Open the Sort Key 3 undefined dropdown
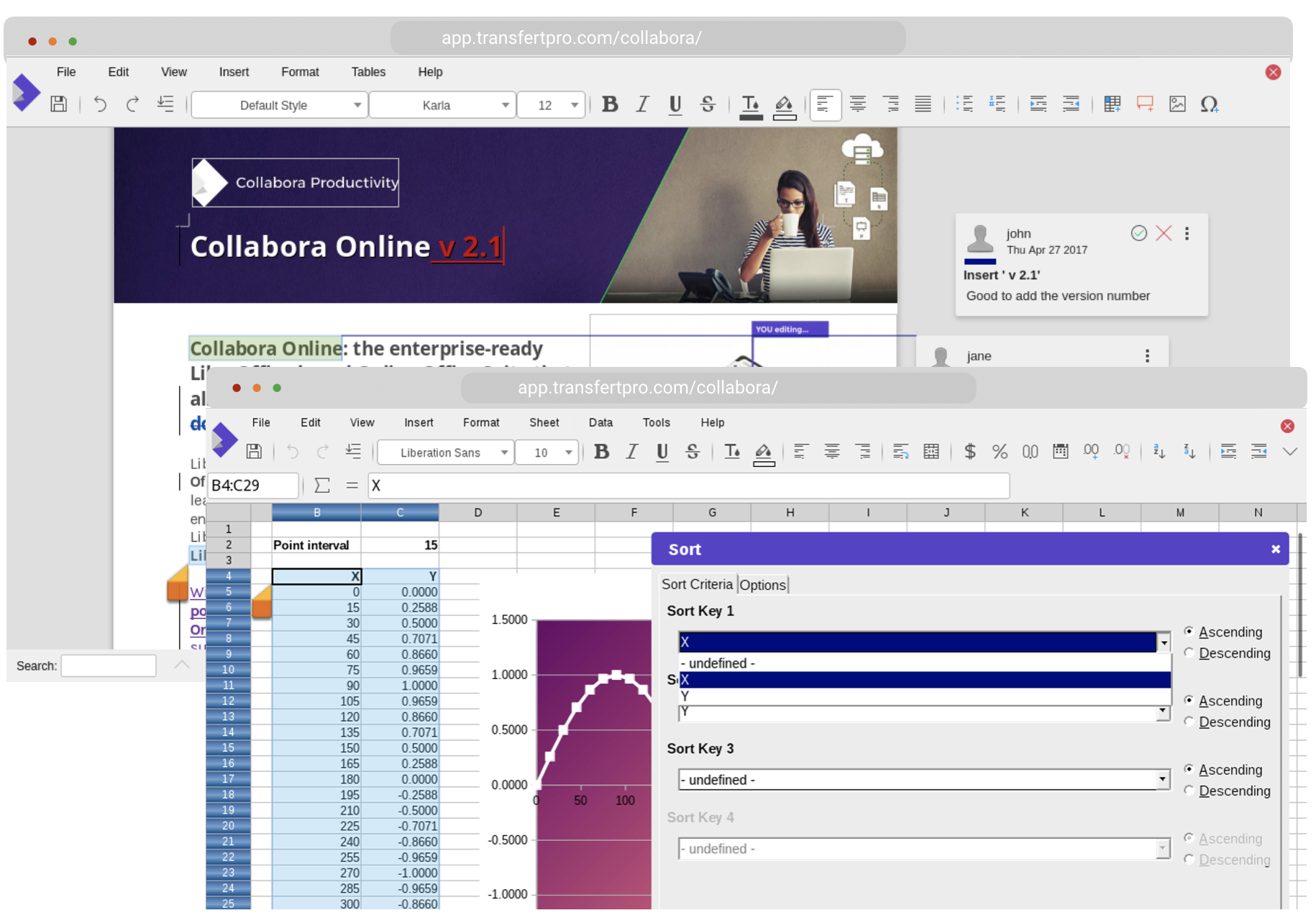1316x918 pixels. coord(924,780)
